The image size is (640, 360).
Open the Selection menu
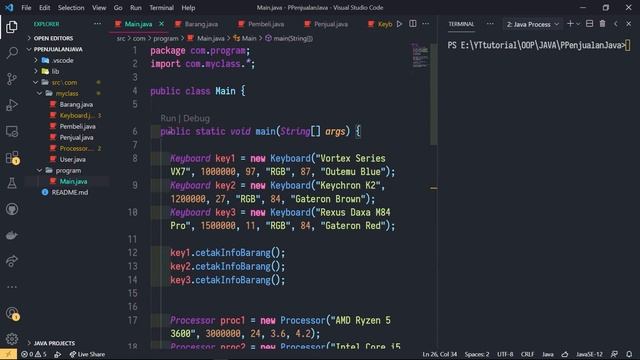(x=71, y=7)
